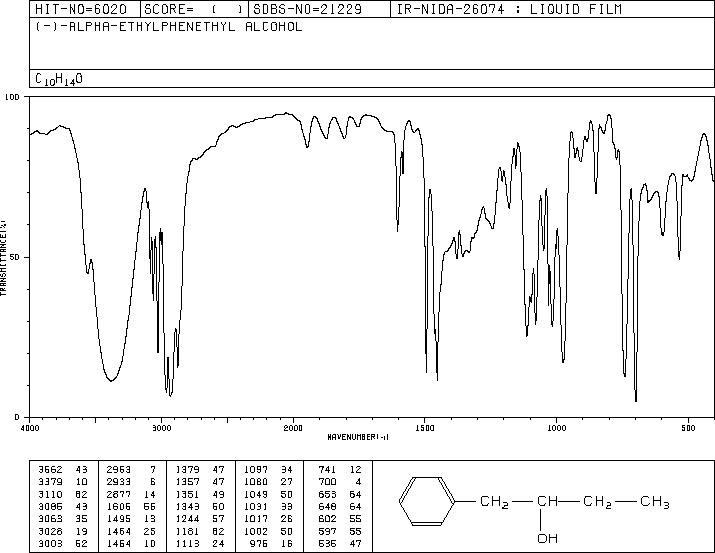The image size is (715, 553).
Task: Click the OH group in structure diagram
Action: [547, 538]
